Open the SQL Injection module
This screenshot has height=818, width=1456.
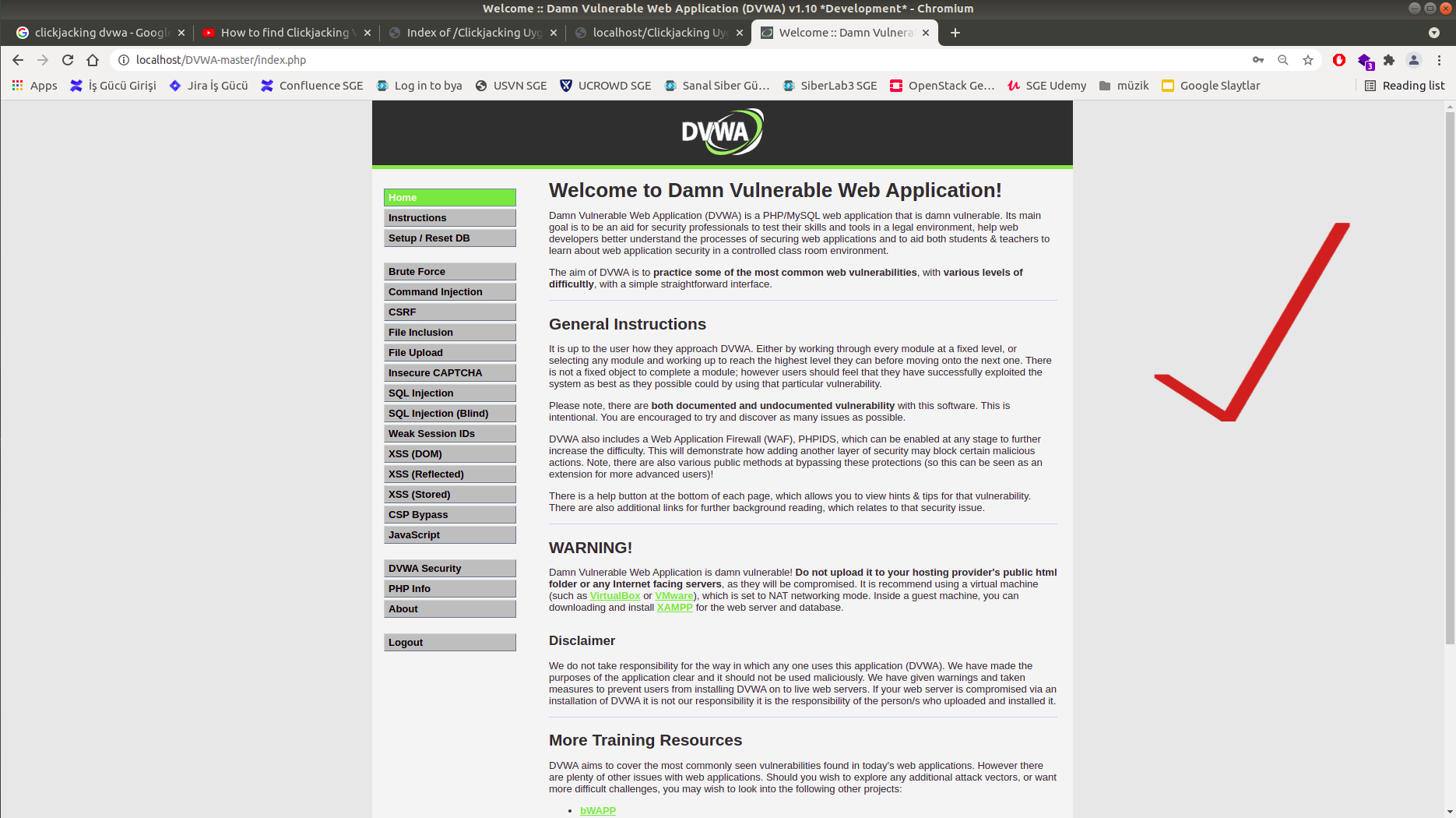(x=450, y=393)
